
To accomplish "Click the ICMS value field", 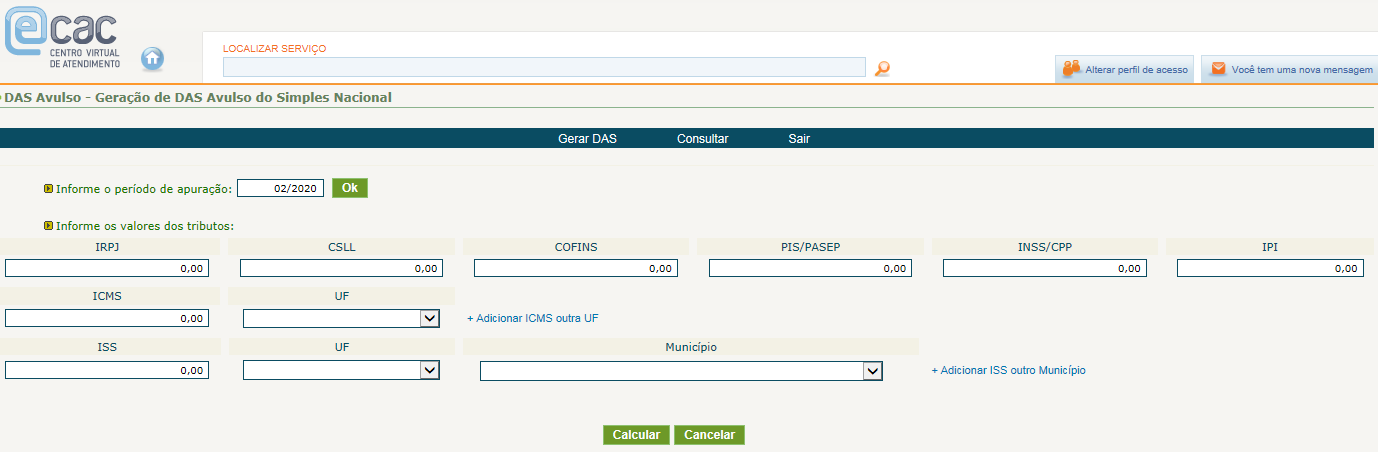I will 107,318.
